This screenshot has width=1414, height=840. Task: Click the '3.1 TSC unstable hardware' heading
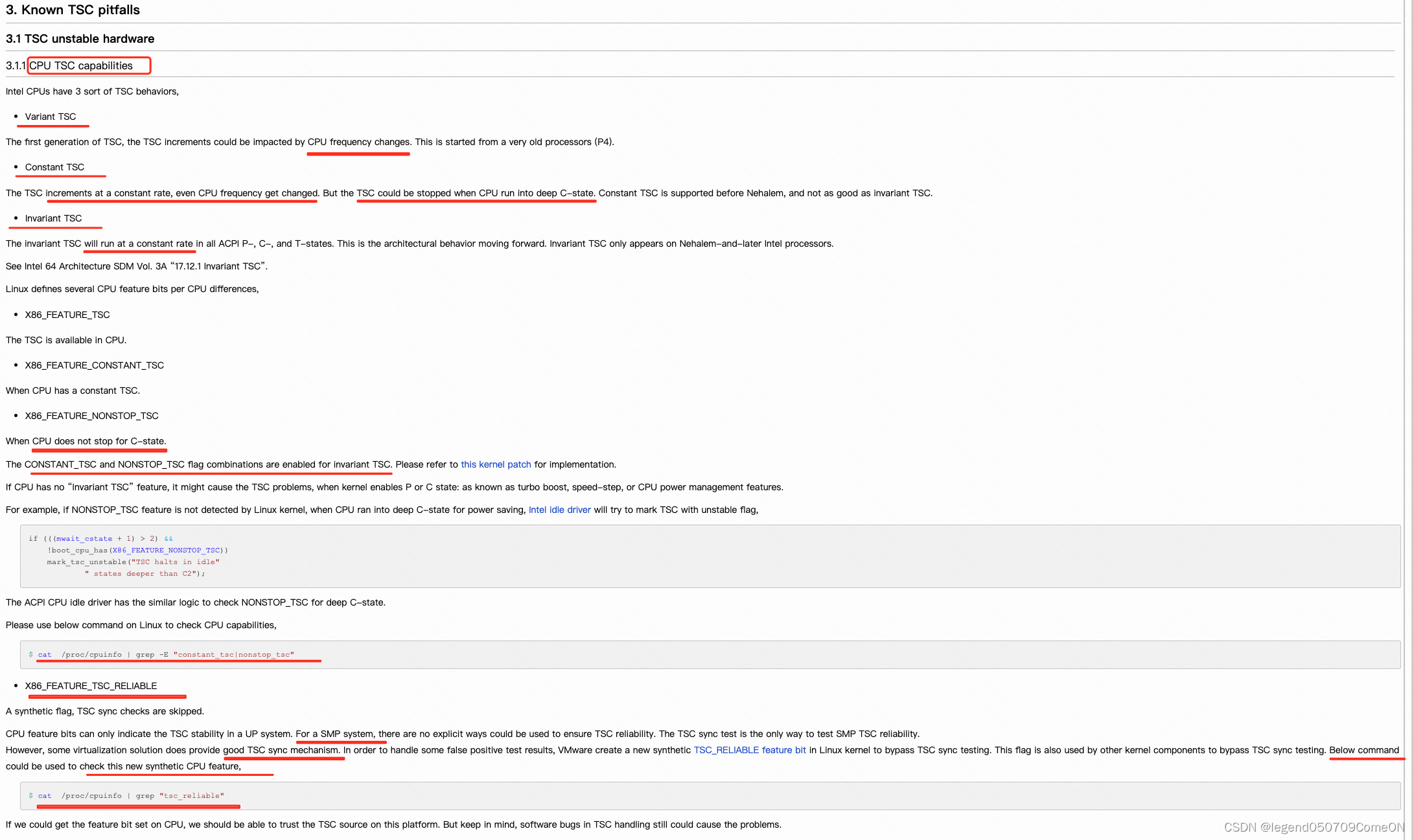pos(80,39)
